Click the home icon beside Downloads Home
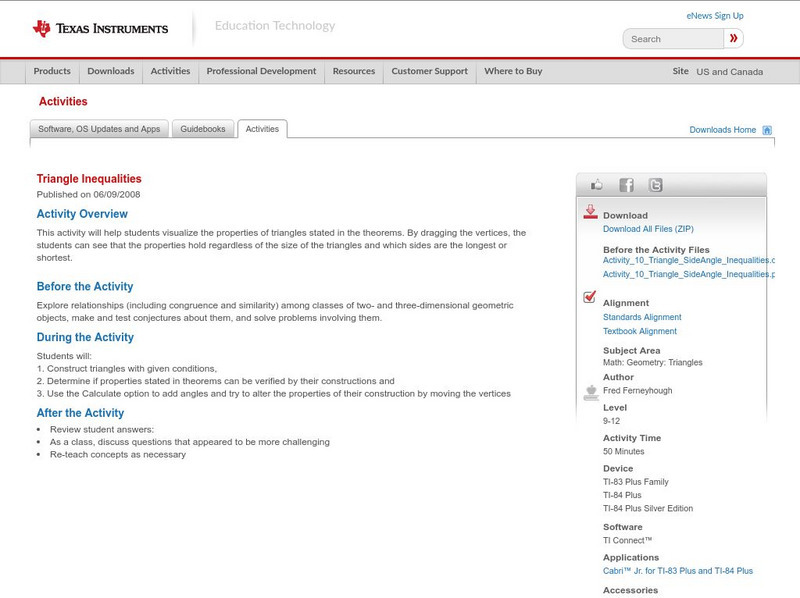The height and width of the screenshot is (598, 800). pyautogui.click(x=767, y=130)
